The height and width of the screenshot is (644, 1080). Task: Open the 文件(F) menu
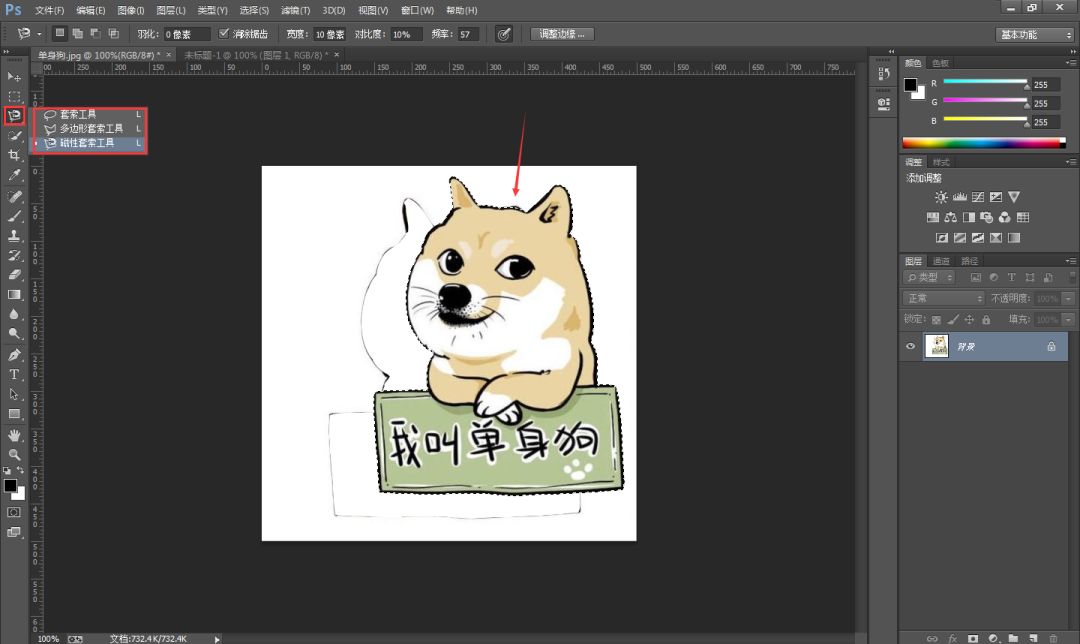pyautogui.click(x=49, y=10)
